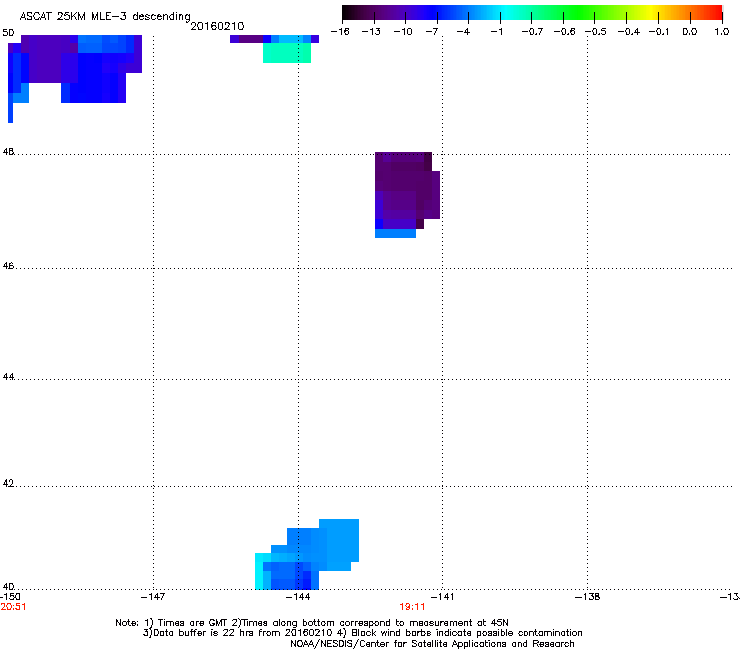Click the longitude label -147
The image size is (740, 650).
pyautogui.click(x=153, y=597)
